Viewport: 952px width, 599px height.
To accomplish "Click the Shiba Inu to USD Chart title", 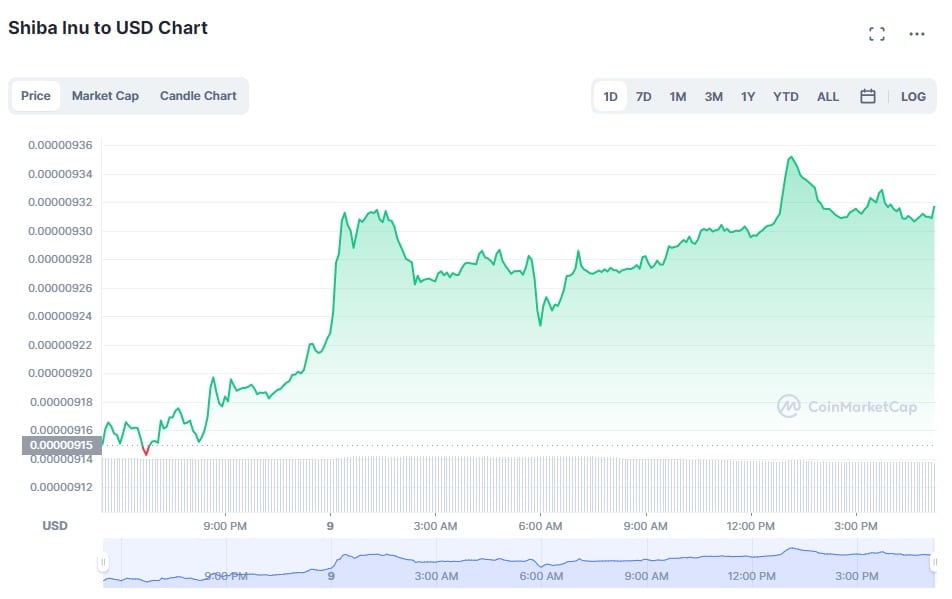I will click(108, 28).
